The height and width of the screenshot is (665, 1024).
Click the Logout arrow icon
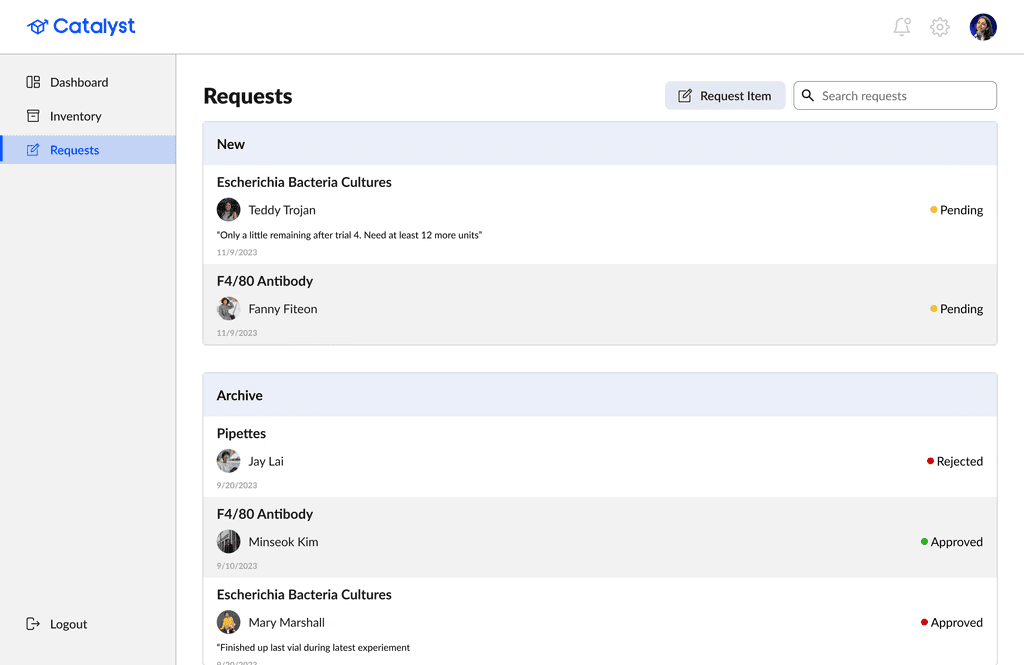click(x=33, y=624)
